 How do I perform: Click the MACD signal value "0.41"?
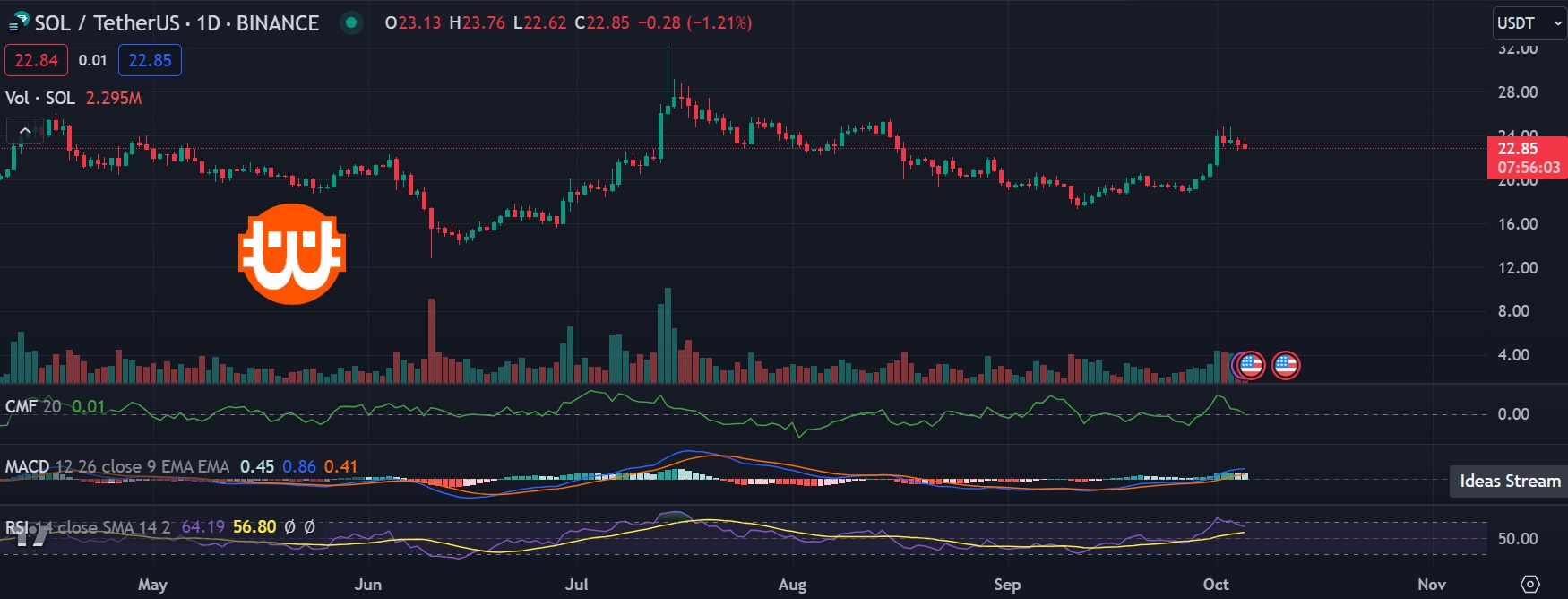pyautogui.click(x=340, y=466)
